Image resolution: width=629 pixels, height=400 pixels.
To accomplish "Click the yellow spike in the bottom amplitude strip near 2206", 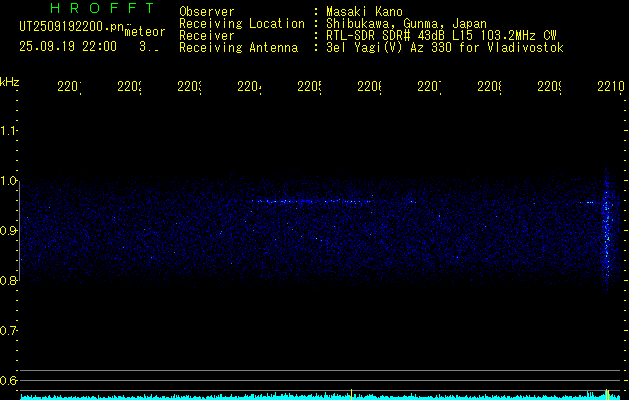I will (x=351, y=394).
